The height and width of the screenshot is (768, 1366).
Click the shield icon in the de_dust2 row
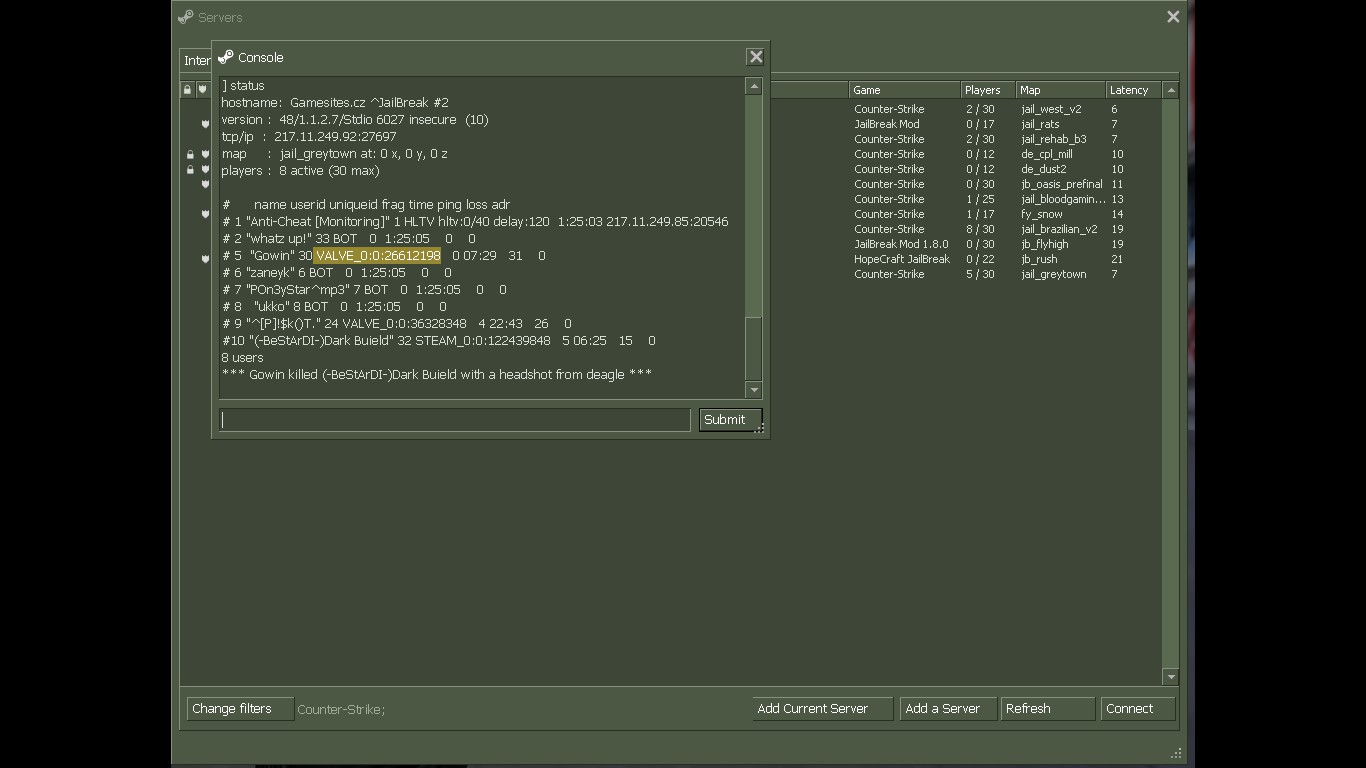pos(205,169)
